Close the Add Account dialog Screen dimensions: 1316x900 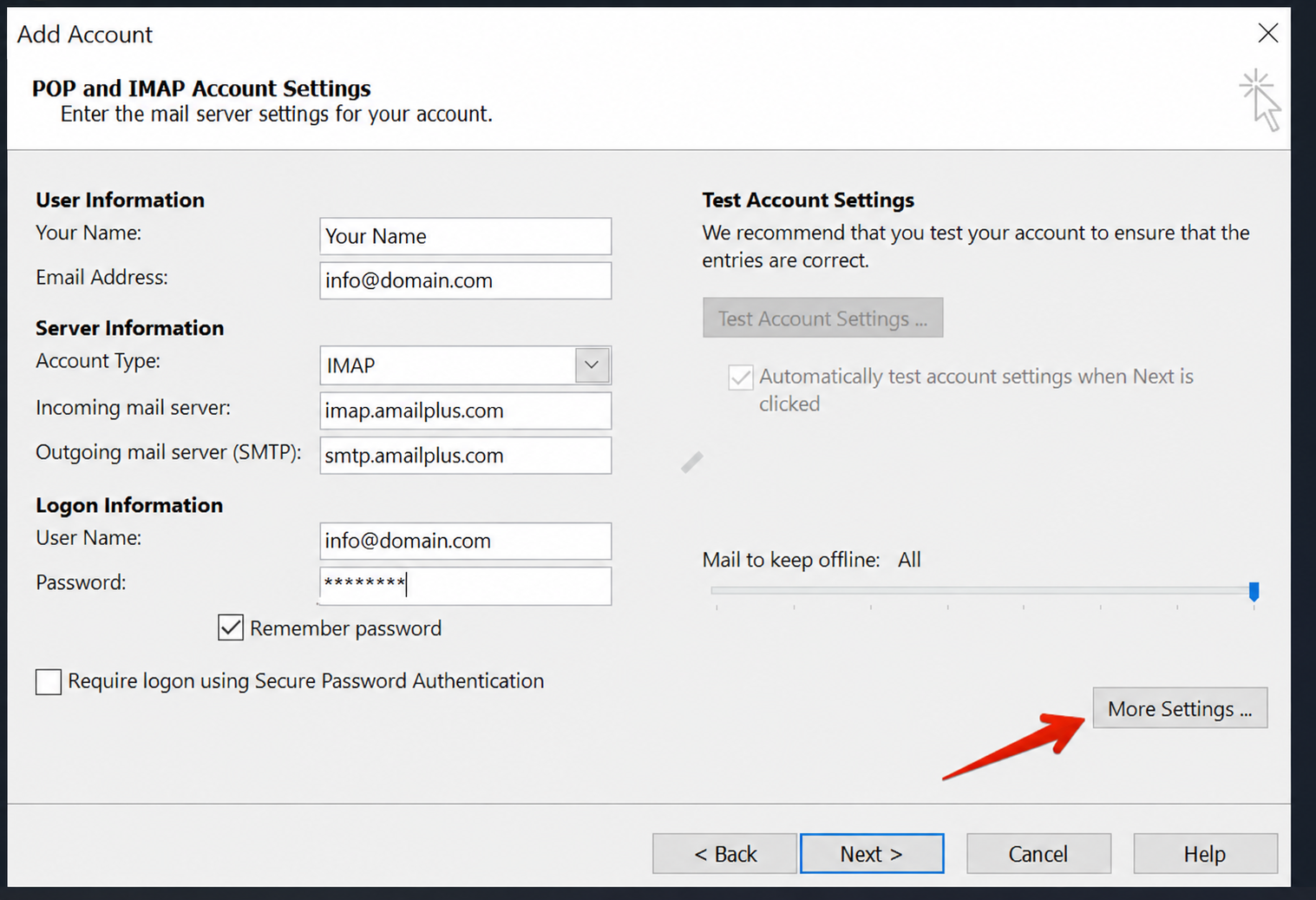point(1267,33)
